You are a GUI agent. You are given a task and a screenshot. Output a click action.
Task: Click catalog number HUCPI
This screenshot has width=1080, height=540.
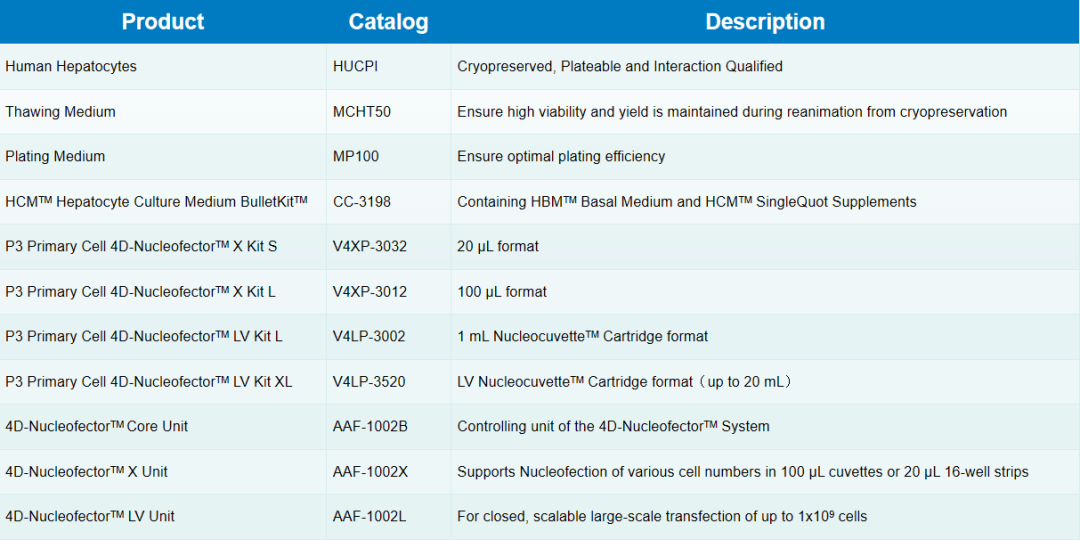(x=355, y=67)
